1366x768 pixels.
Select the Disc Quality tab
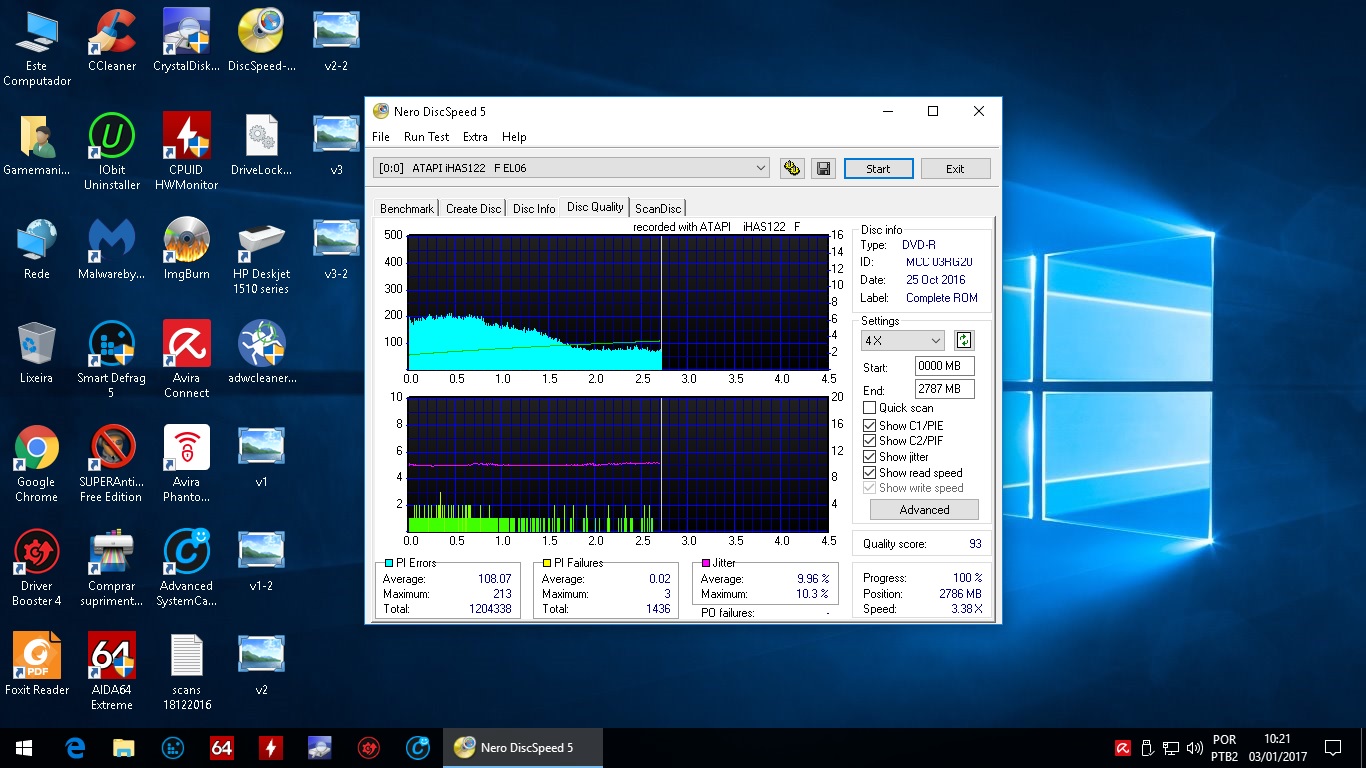point(595,207)
